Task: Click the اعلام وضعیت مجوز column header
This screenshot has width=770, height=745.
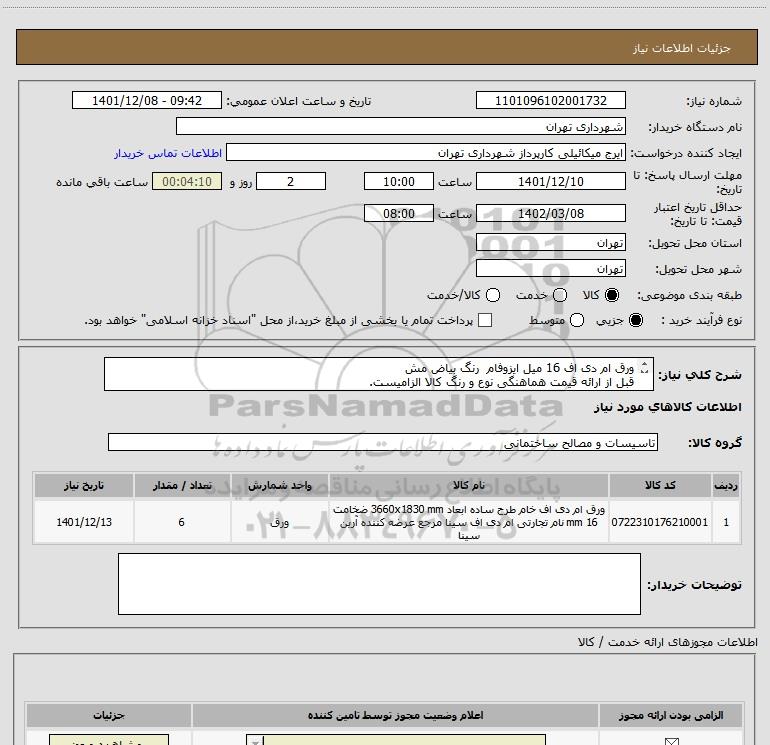Action: (395, 715)
